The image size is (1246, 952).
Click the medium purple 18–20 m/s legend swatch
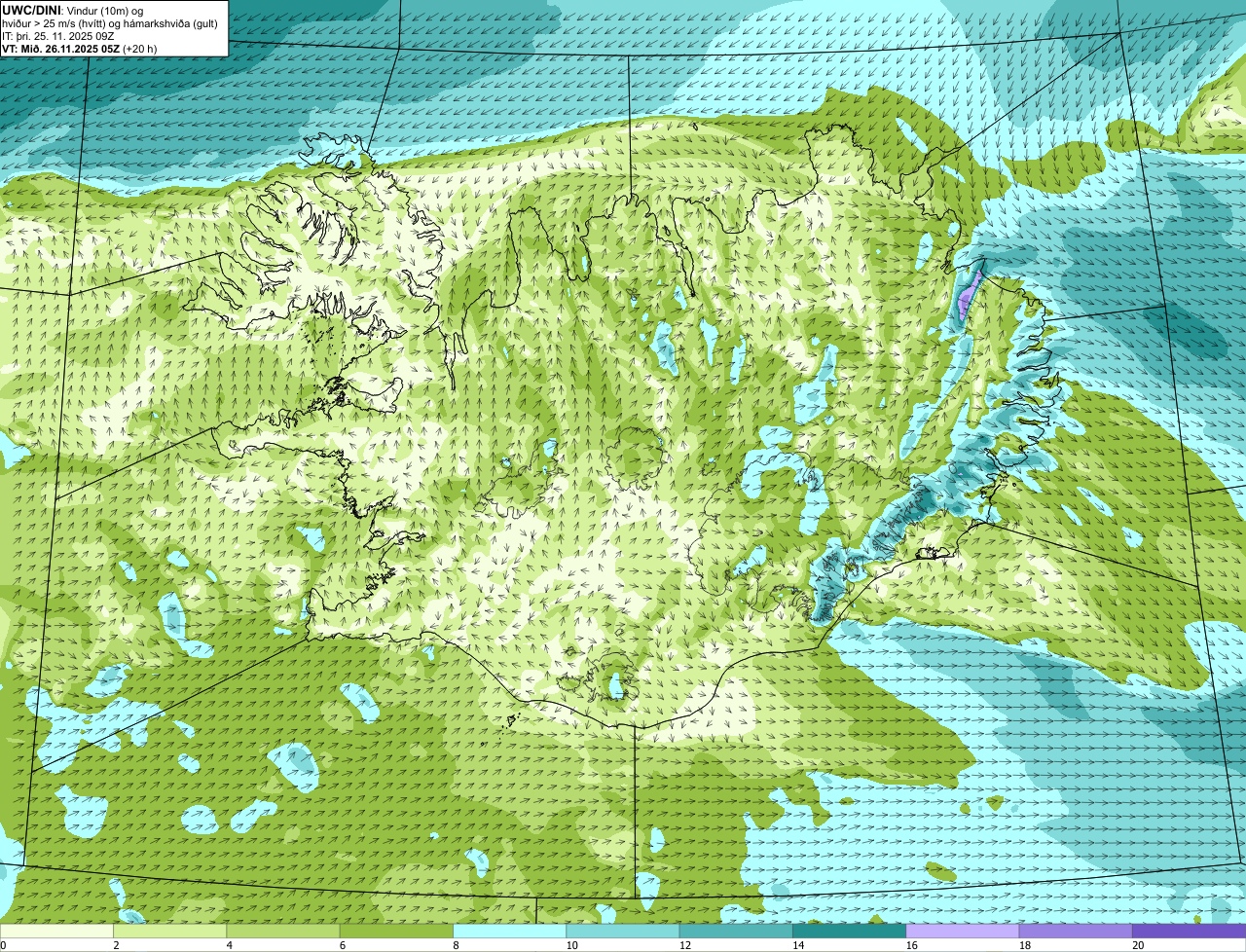[1076, 931]
